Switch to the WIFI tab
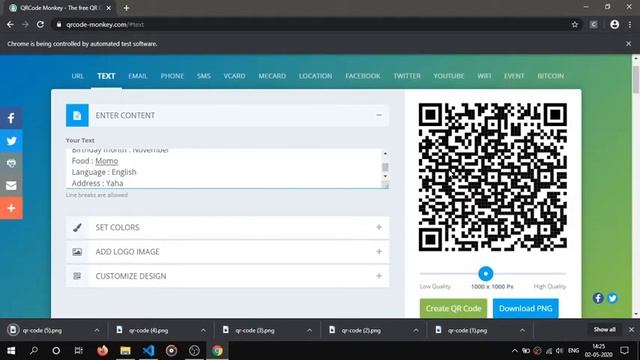This screenshot has width=640, height=360. click(x=484, y=76)
